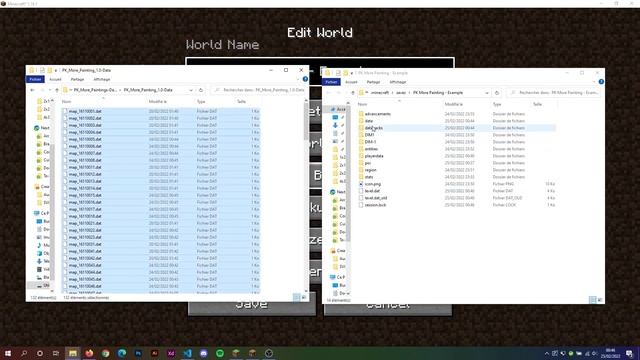
Task: Click help icon in PK_More_Painting_1.0-Data window
Action: click(305, 79)
